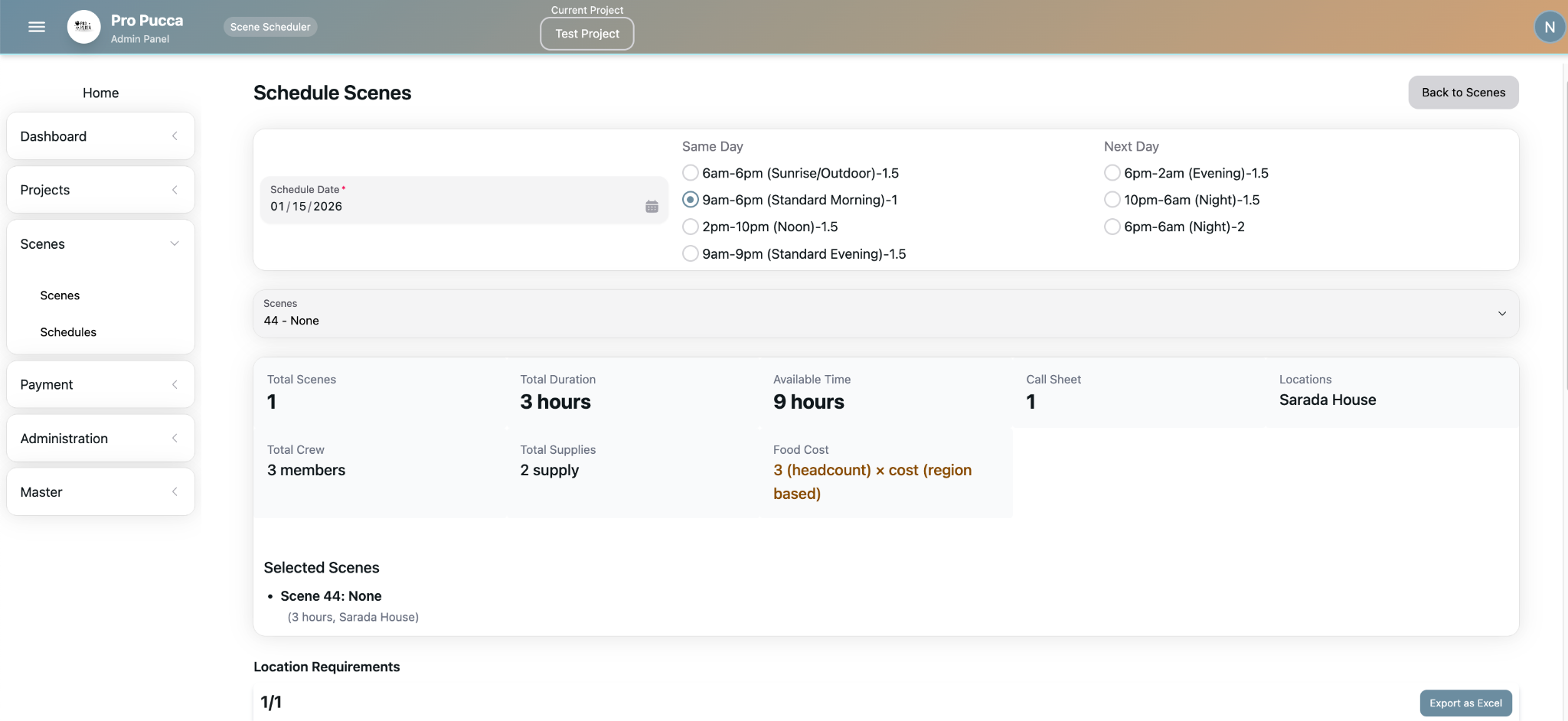Expand the Dashboard sidebar section
1568x721 pixels.
tap(100, 136)
